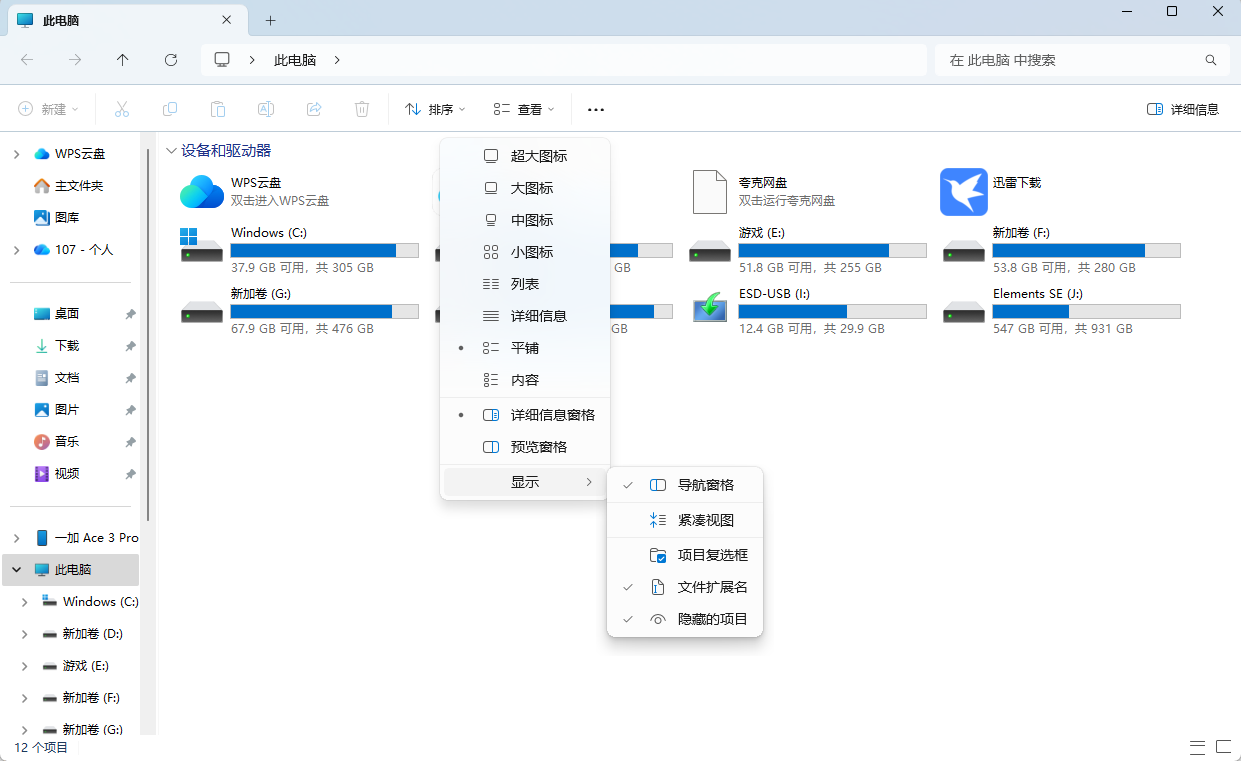This screenshot has width=1241, height=761.
Task: Click the three-dot more options icon
Action: point(596,109)
